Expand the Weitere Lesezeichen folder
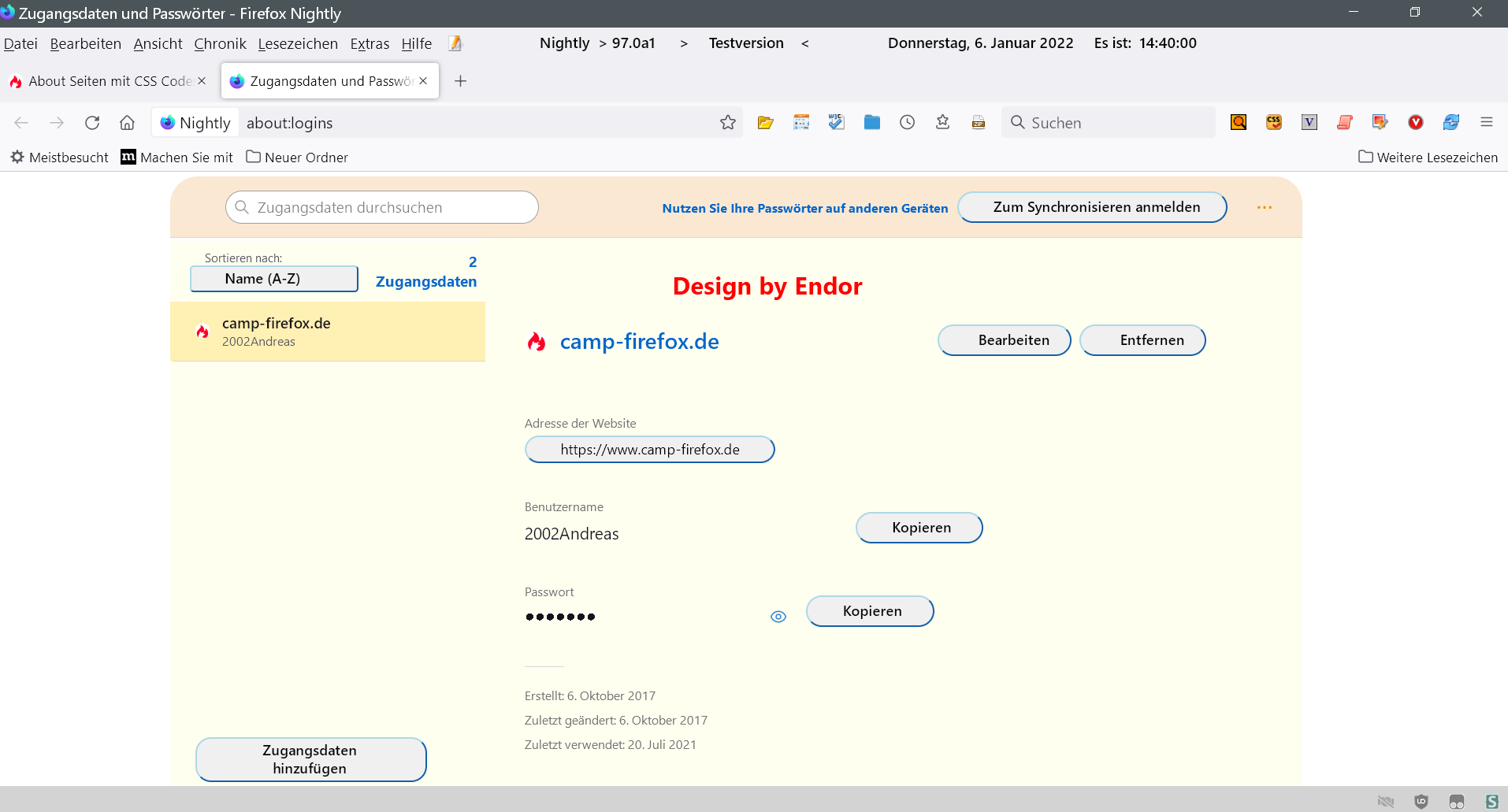Viewport: 1508px width, 812px height. [1428, 157]
